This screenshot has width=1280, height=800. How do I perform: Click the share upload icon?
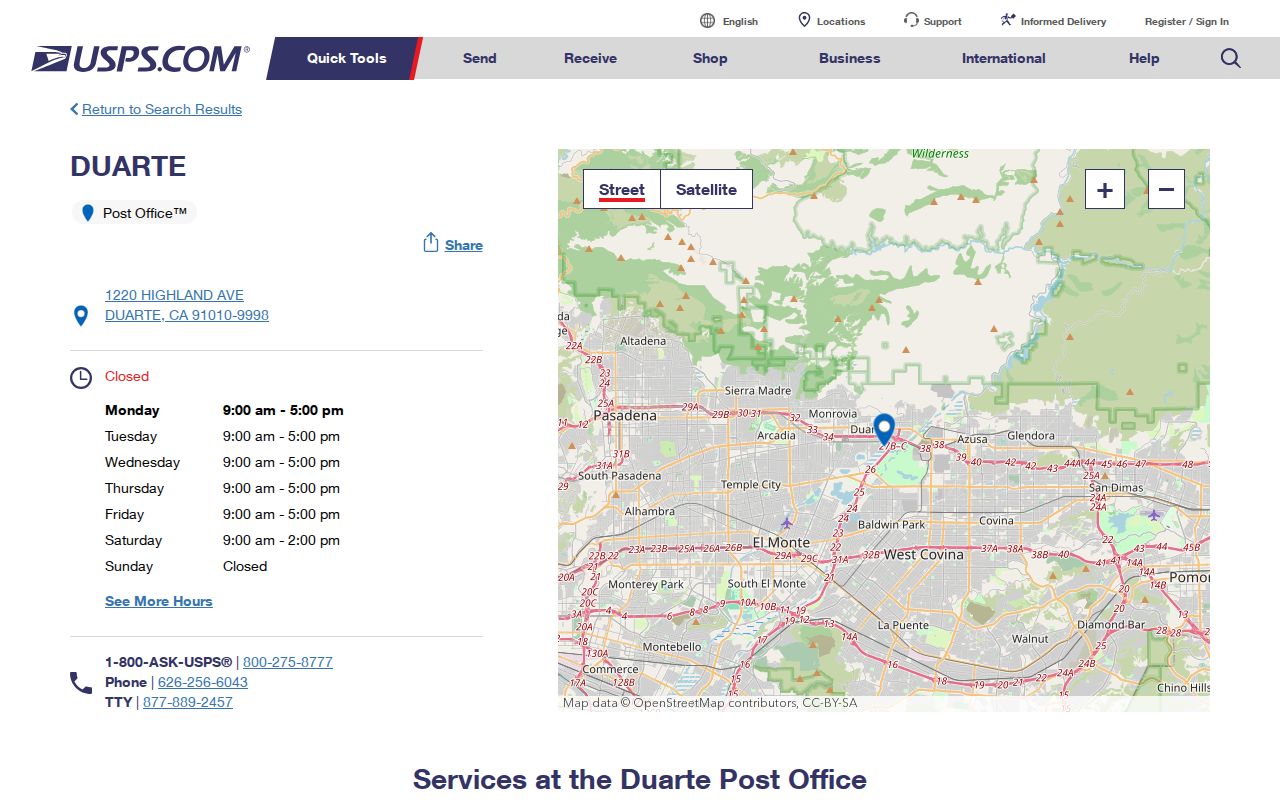coord(431,243)
